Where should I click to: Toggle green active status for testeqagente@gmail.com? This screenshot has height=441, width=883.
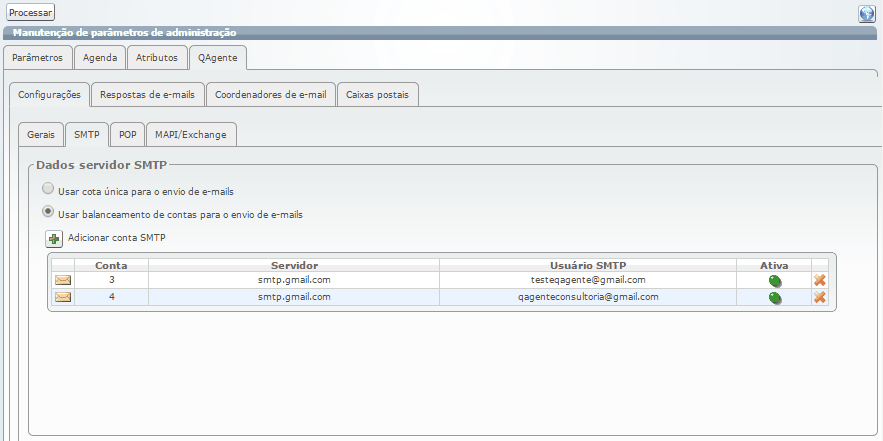tap(775, 281)
